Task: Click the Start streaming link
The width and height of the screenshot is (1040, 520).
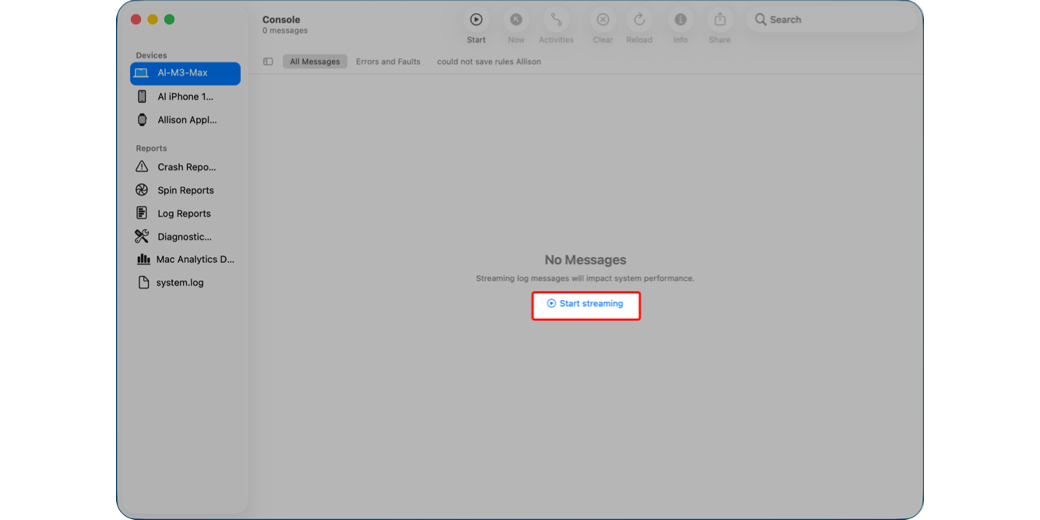Action: pos(585,304)
